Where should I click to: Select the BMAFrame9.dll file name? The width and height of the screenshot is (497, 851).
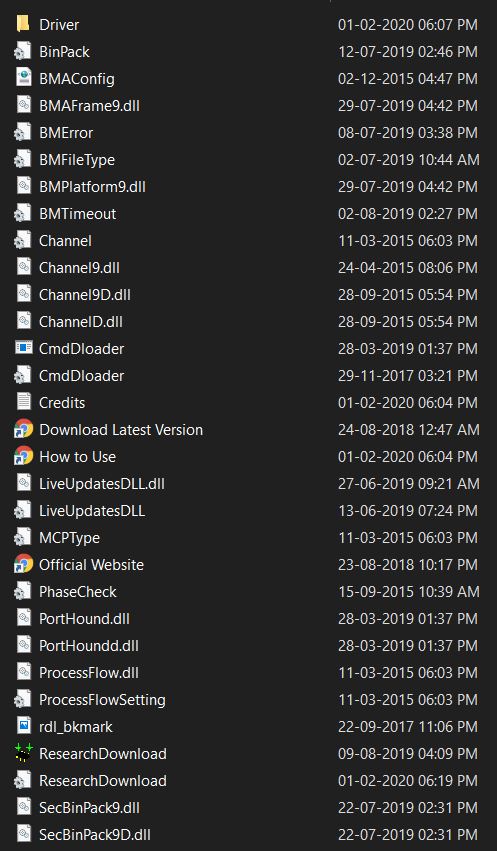point(89,105)
